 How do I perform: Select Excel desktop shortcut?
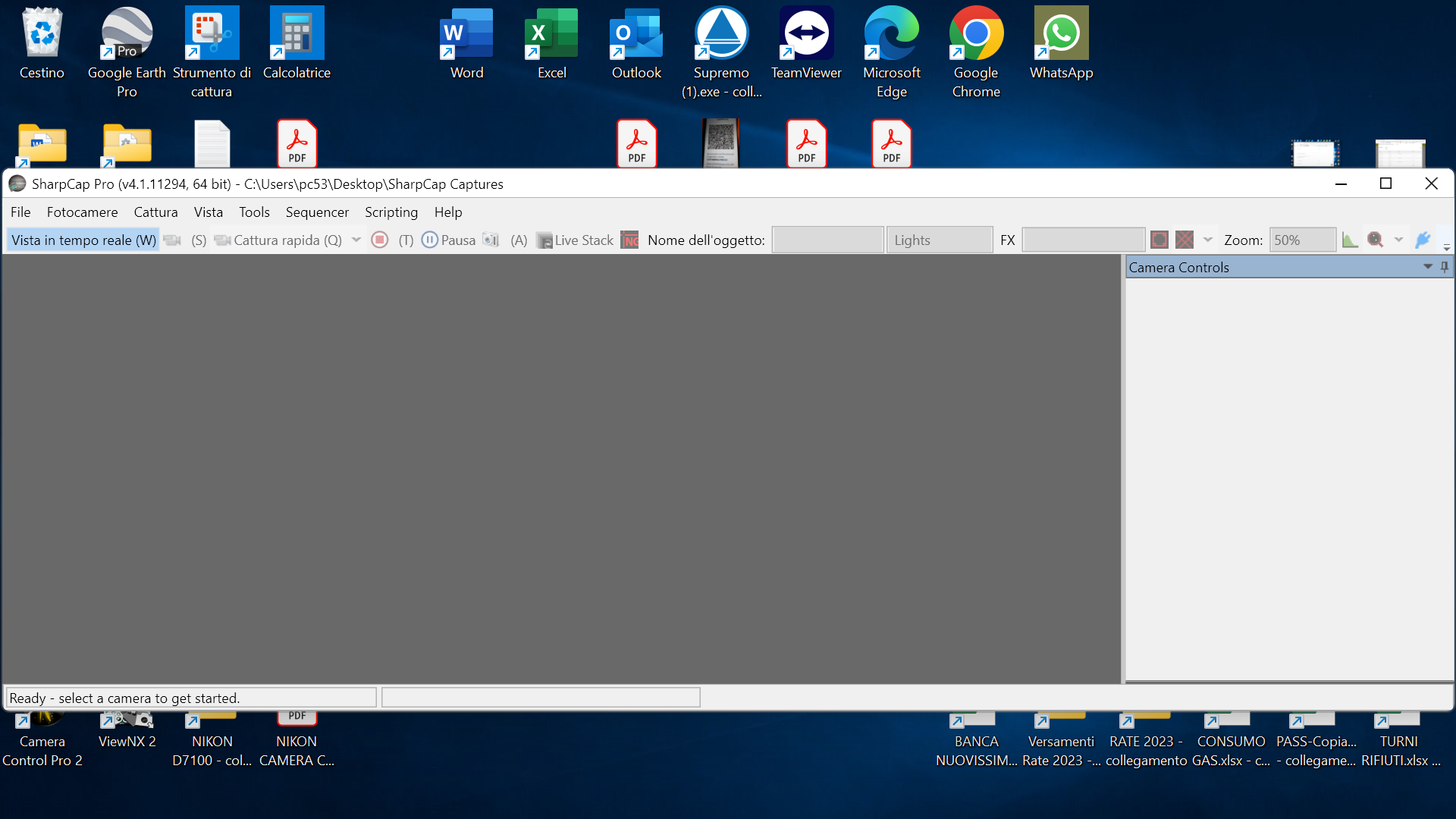551,43
